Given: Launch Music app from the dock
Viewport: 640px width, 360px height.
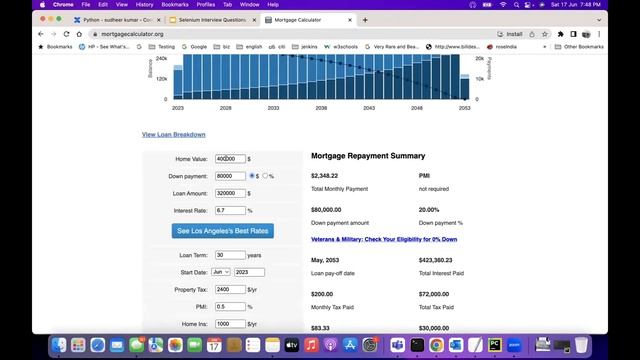Looking at the screenshot, I should [311, 345].
